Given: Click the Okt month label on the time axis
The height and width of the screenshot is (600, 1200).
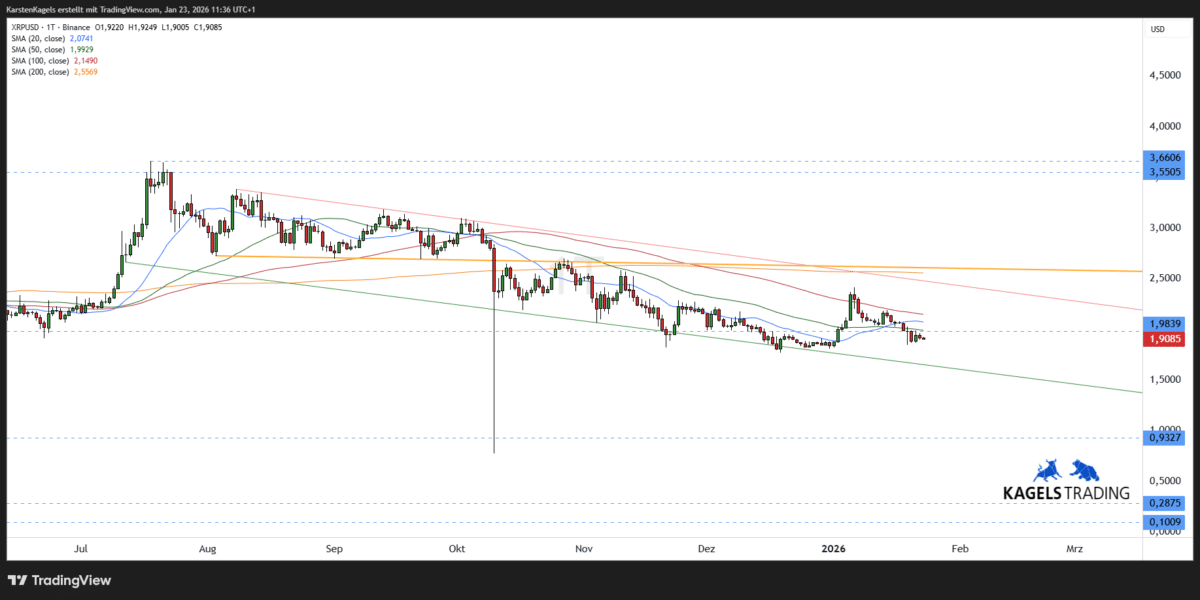Looking at the screenshot, I should pos(456,548).
